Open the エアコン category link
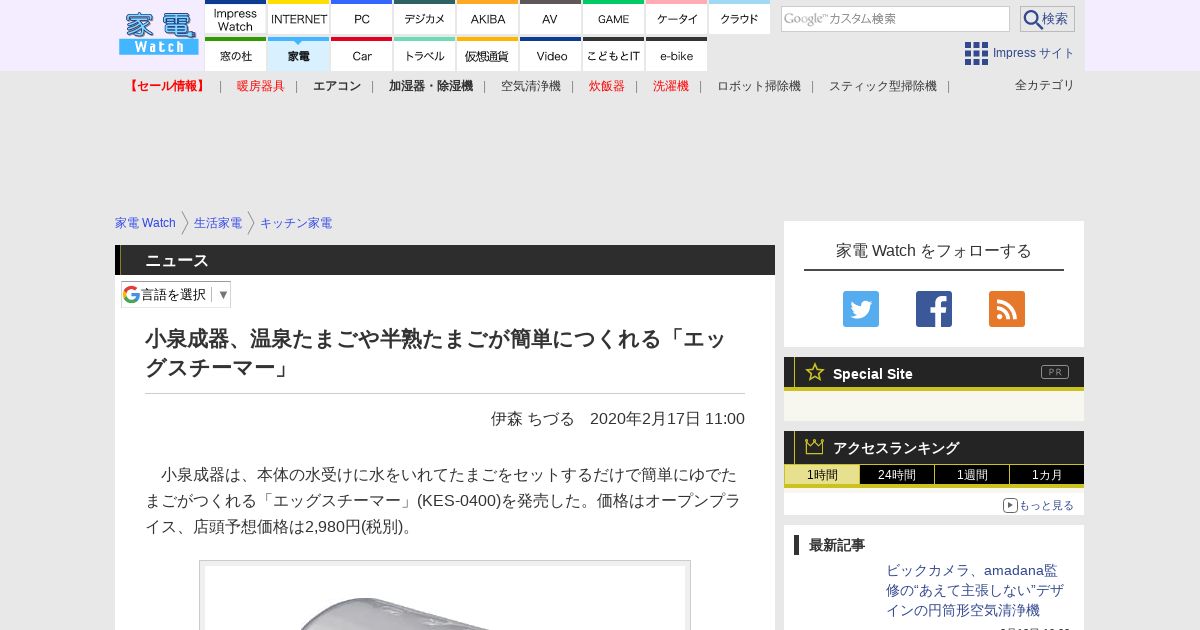This screenshot has width=1200, height=630. pos(337,86)
